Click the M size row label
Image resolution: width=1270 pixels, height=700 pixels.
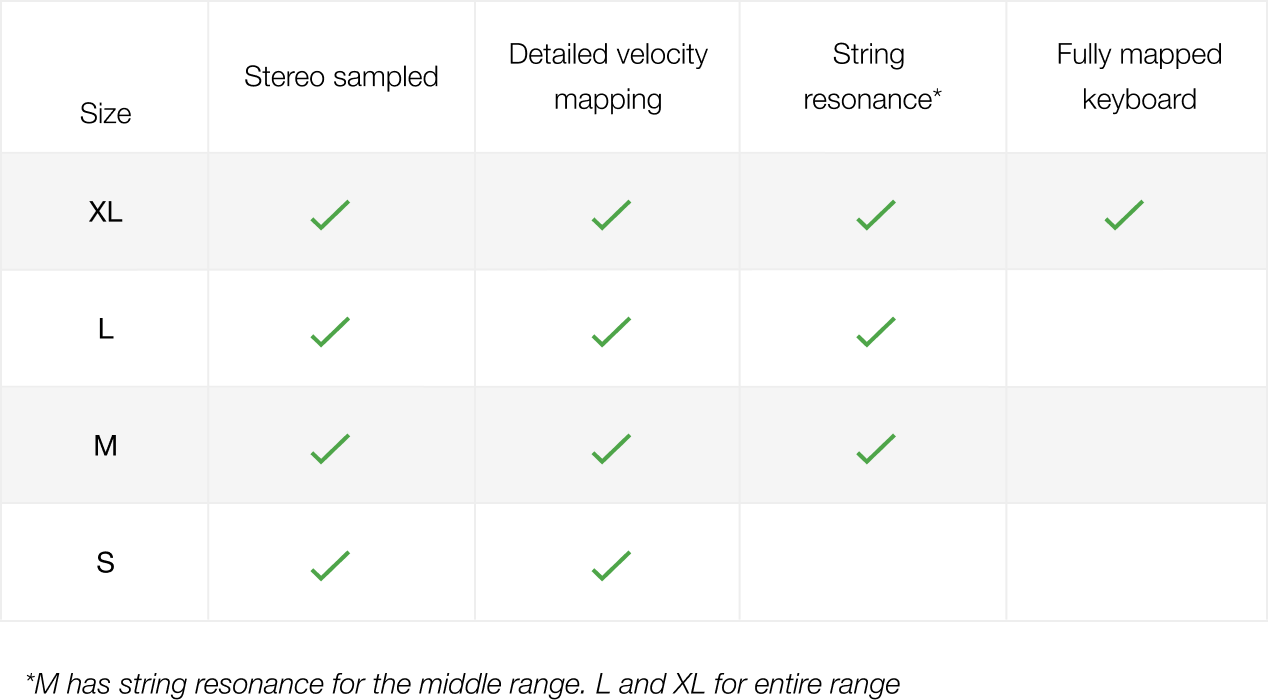click(x=105, y=446)
